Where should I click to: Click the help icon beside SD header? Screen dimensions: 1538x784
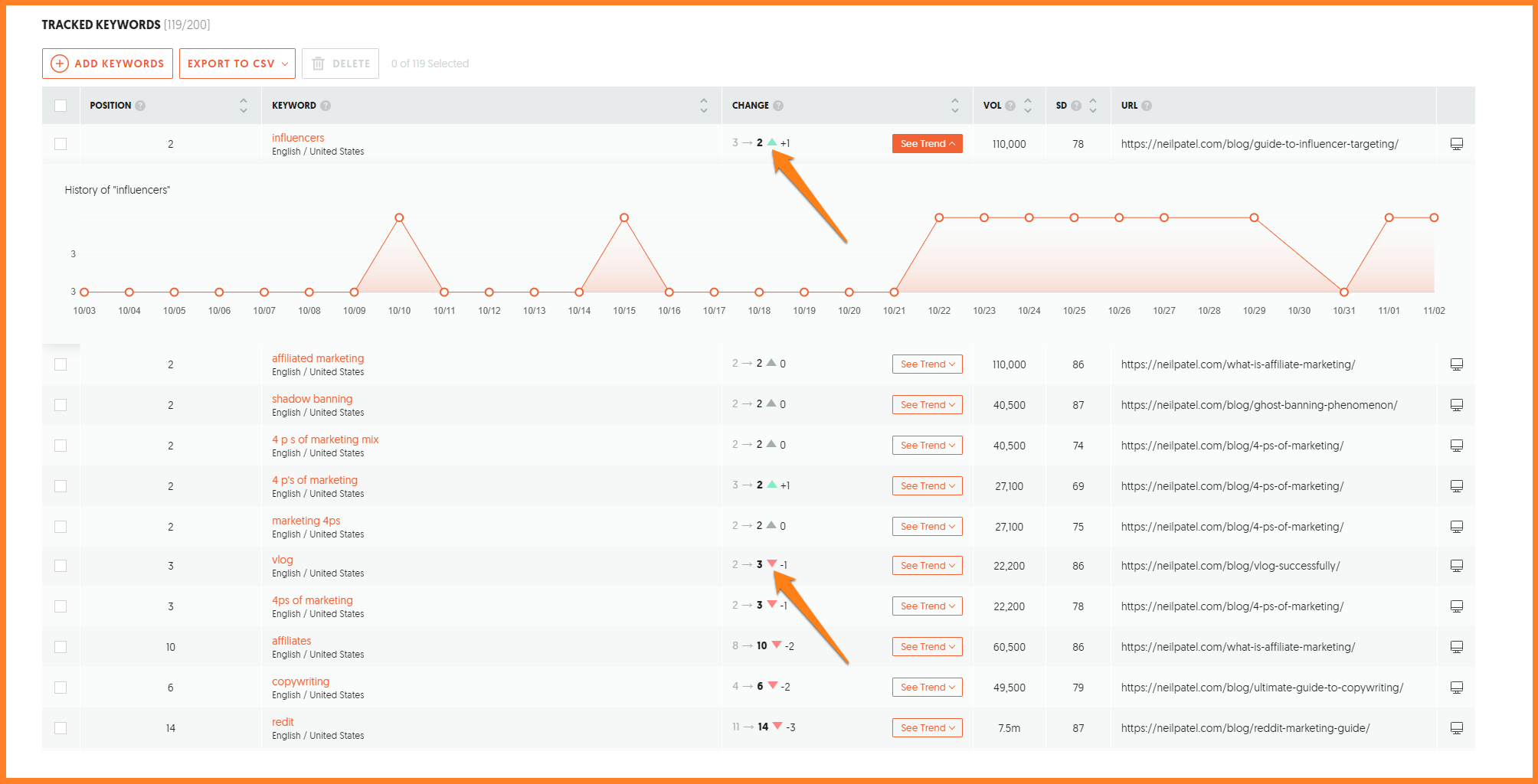(x=1076, y=106)
